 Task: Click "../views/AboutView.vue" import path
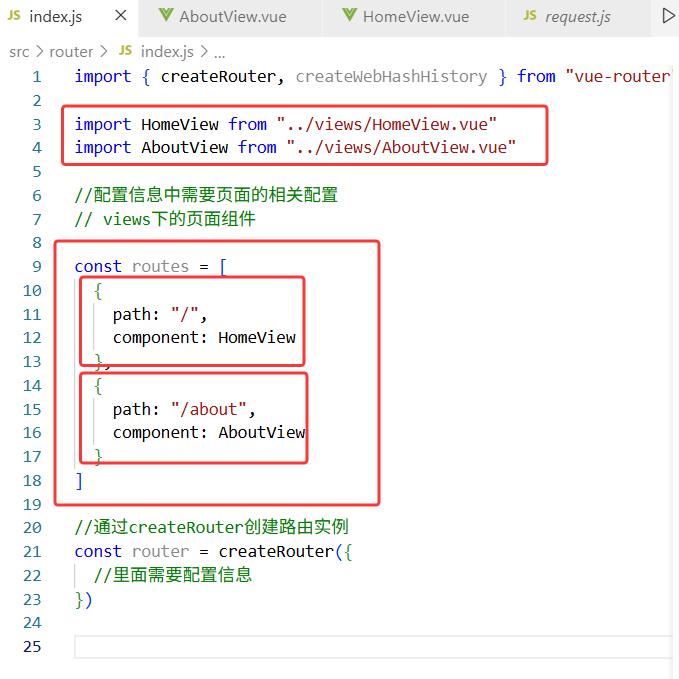[401, 148]
